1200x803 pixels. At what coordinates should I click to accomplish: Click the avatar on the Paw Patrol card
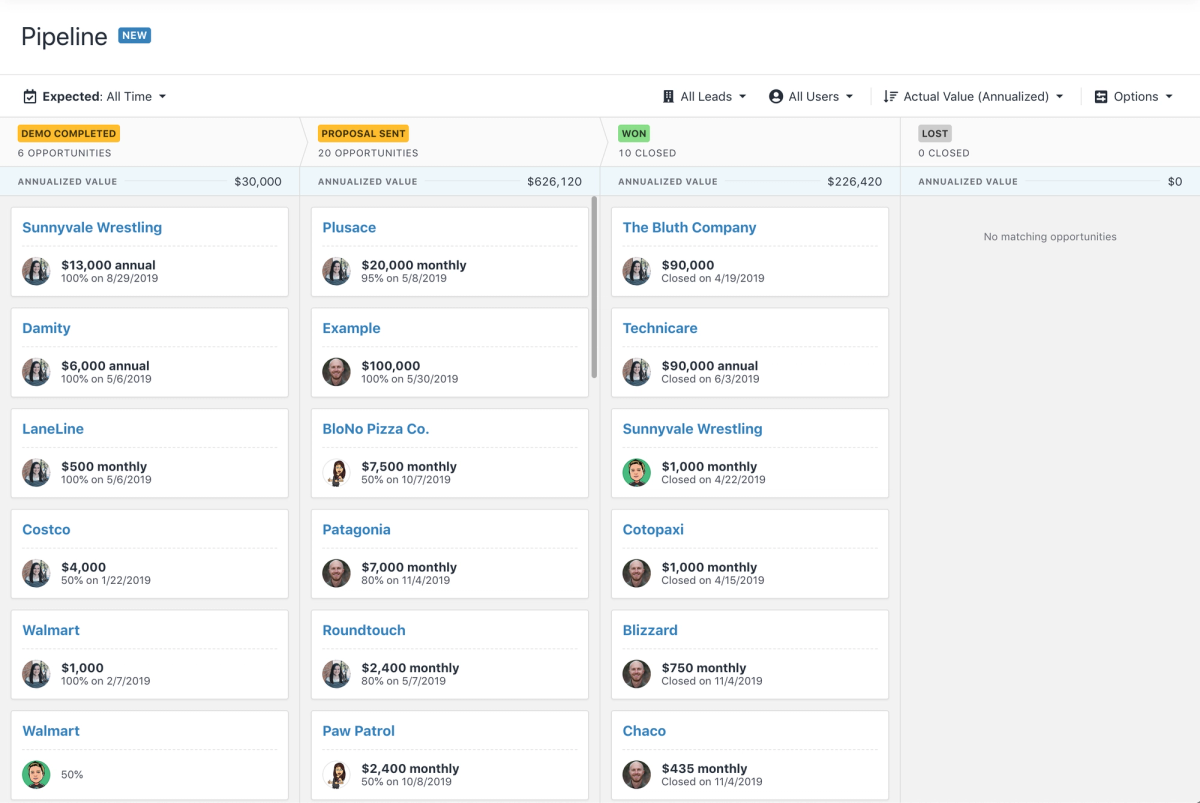336,775
